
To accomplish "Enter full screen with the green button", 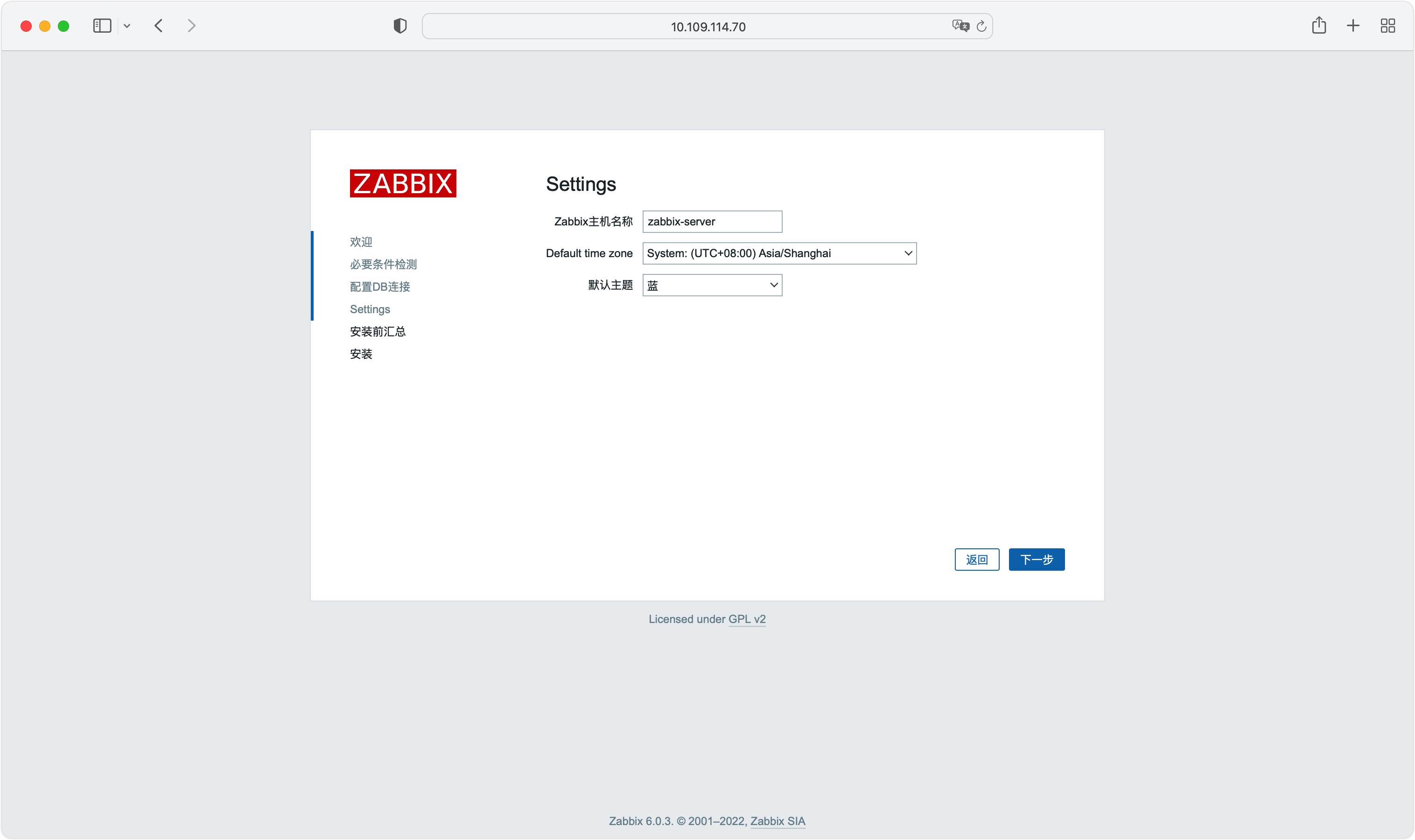I will (63, 26).
